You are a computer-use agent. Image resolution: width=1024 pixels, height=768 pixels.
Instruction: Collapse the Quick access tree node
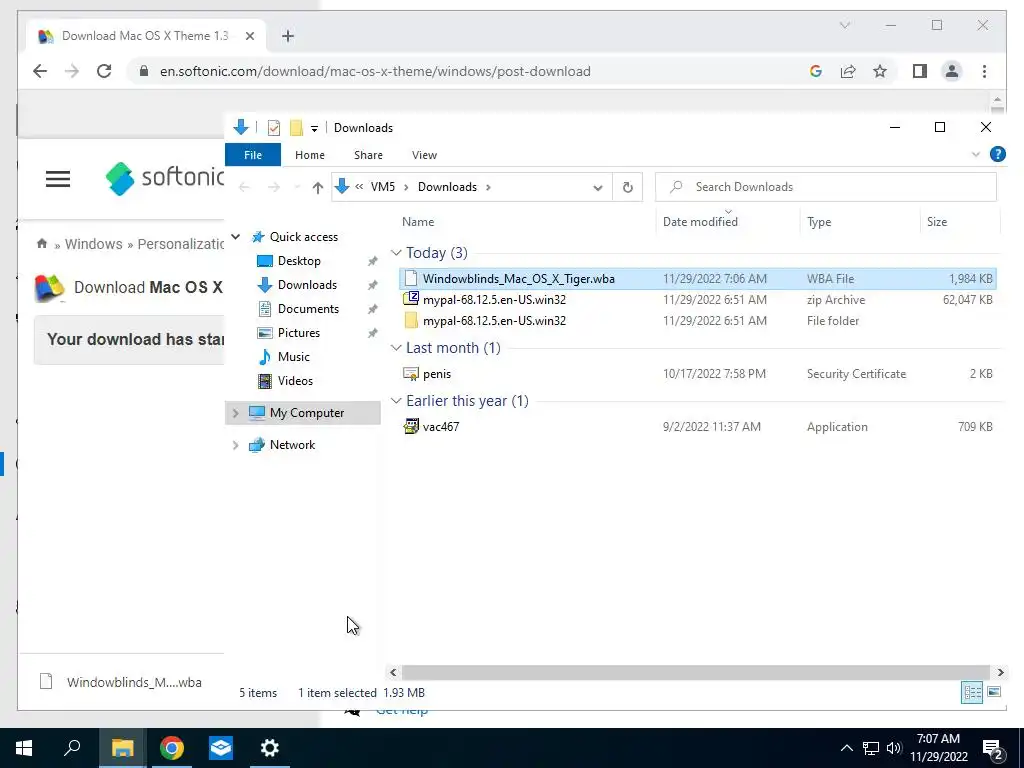(236, 236)
